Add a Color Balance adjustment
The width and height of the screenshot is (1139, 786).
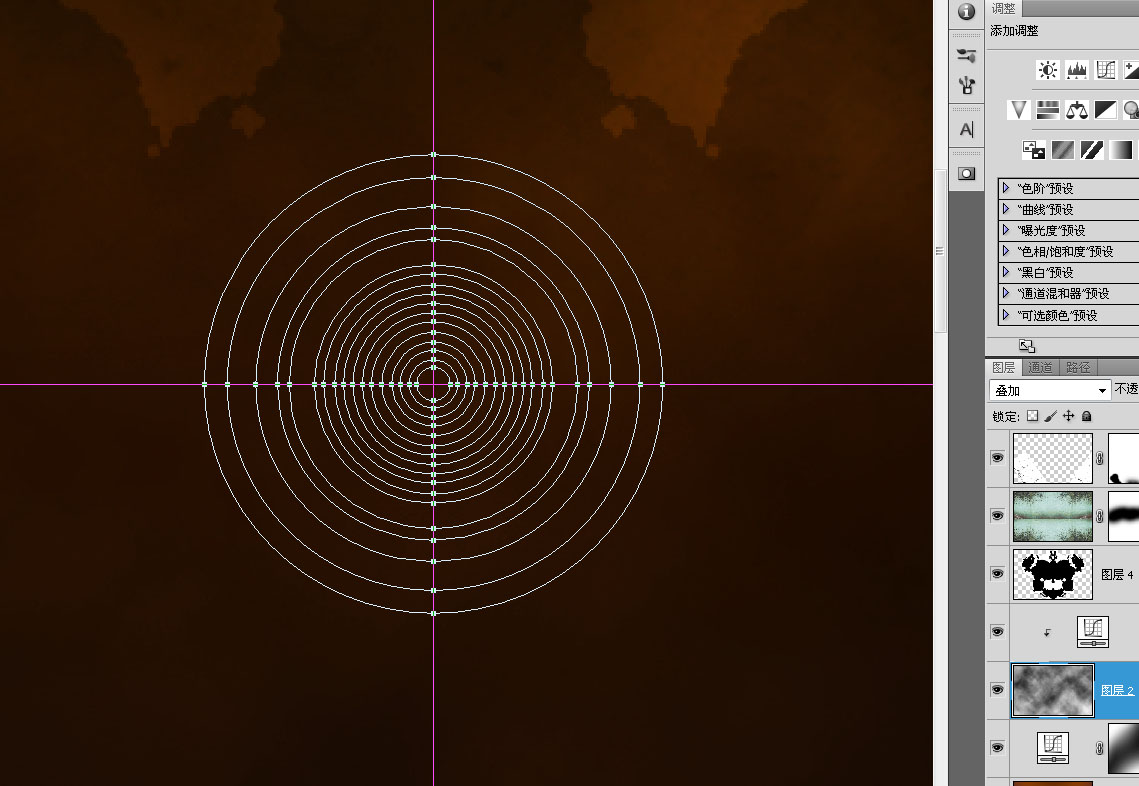(x=1077, y=110)
